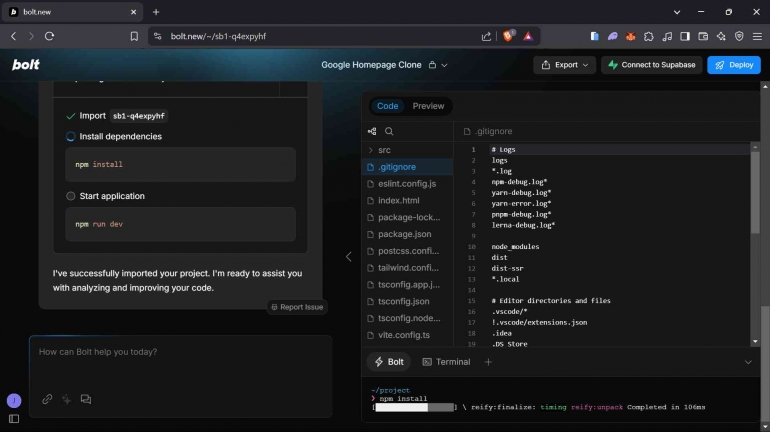The image size is (770, 432).
Task: Open Brave Rewards triangle icon
Action: 528,36
